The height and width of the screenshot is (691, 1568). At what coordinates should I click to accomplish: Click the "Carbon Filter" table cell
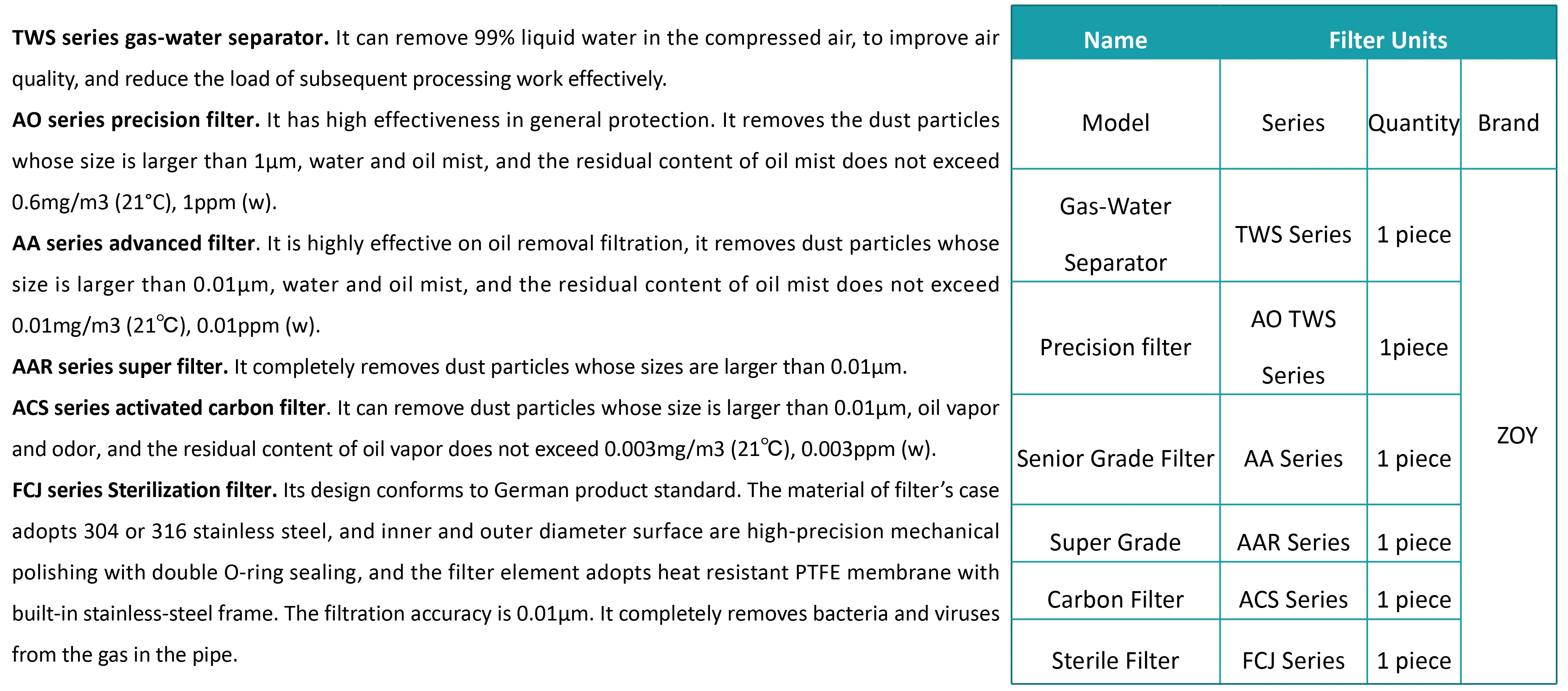[1115, 600]
